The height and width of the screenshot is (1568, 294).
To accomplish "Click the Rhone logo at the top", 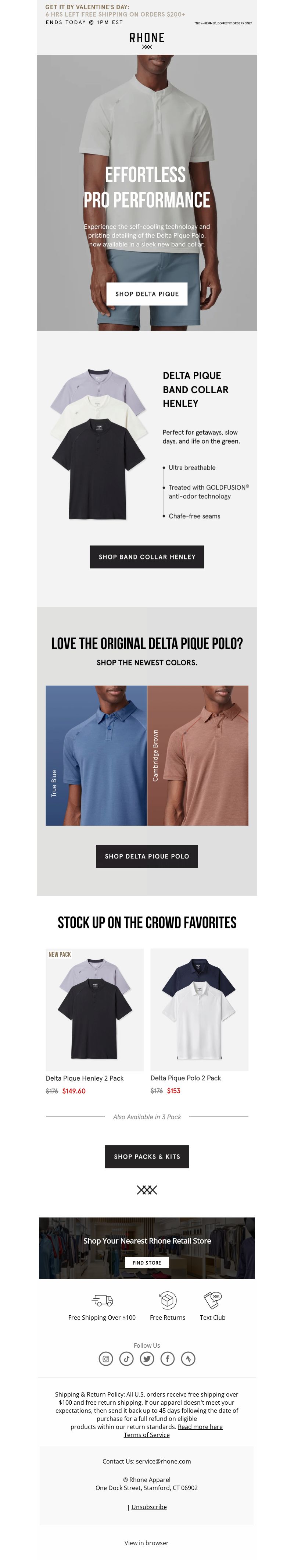I will [x=147, y=41].
